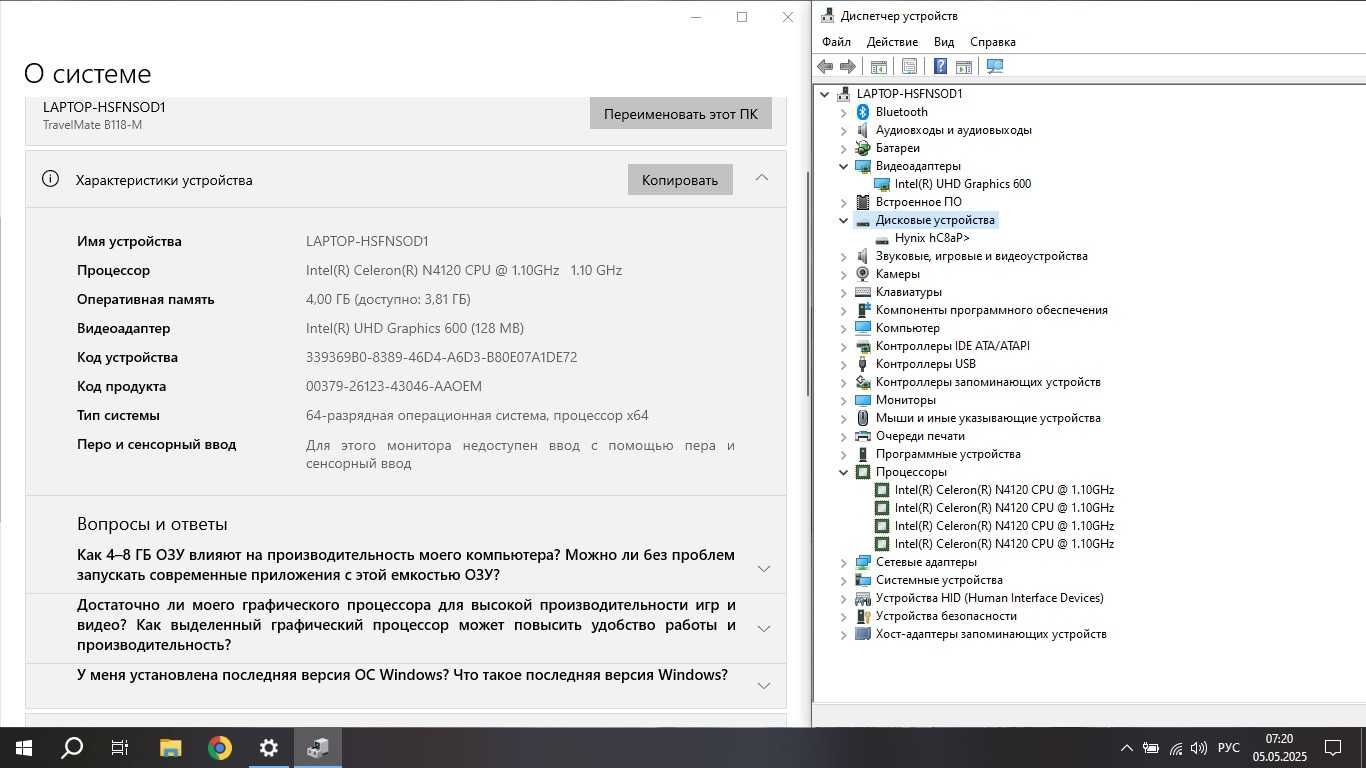Launch Google Chrome from the taskbar
The width and height of the screenshot is (1366, 768).
[219, 748]
